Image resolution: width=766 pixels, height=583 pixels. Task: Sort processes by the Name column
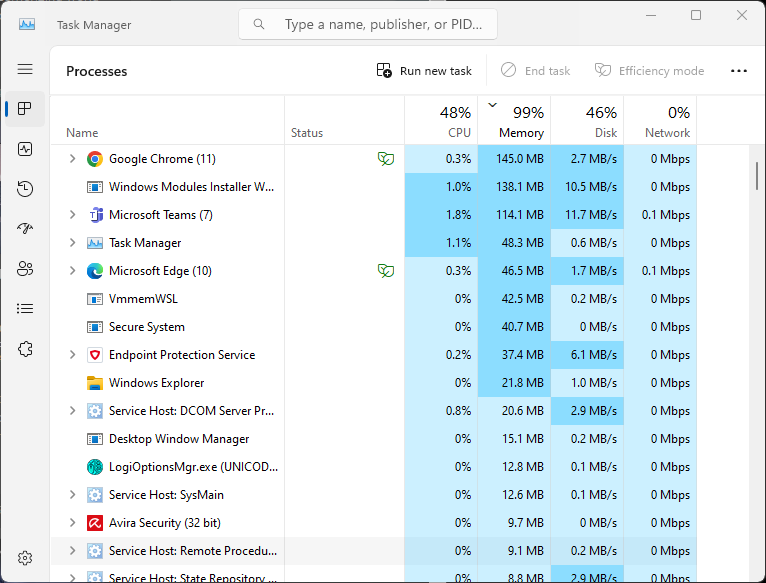pyautogui.click(x=168, y=121)
